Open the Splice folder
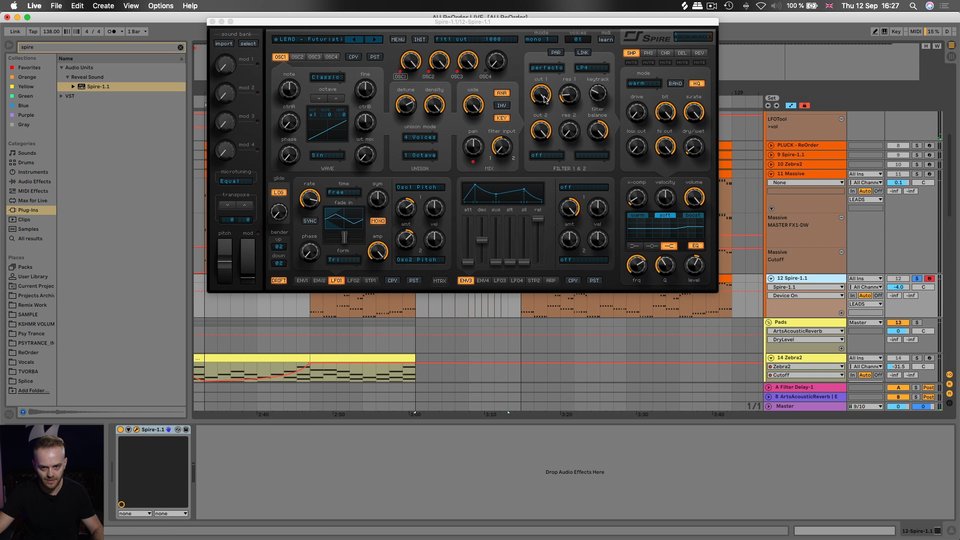960x540 pixels. [x=26, y=381]
